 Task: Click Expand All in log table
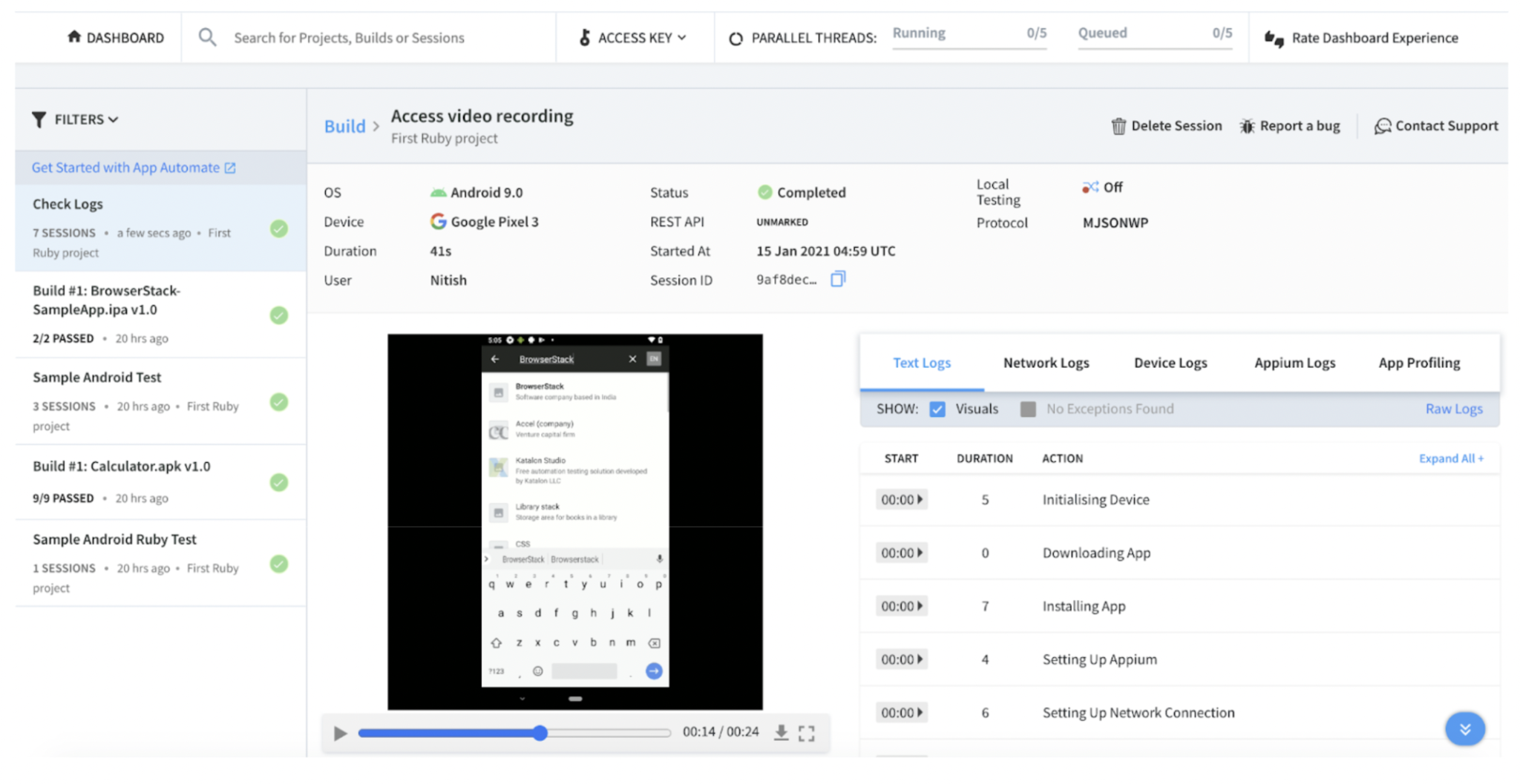(x=1449, y=458)
